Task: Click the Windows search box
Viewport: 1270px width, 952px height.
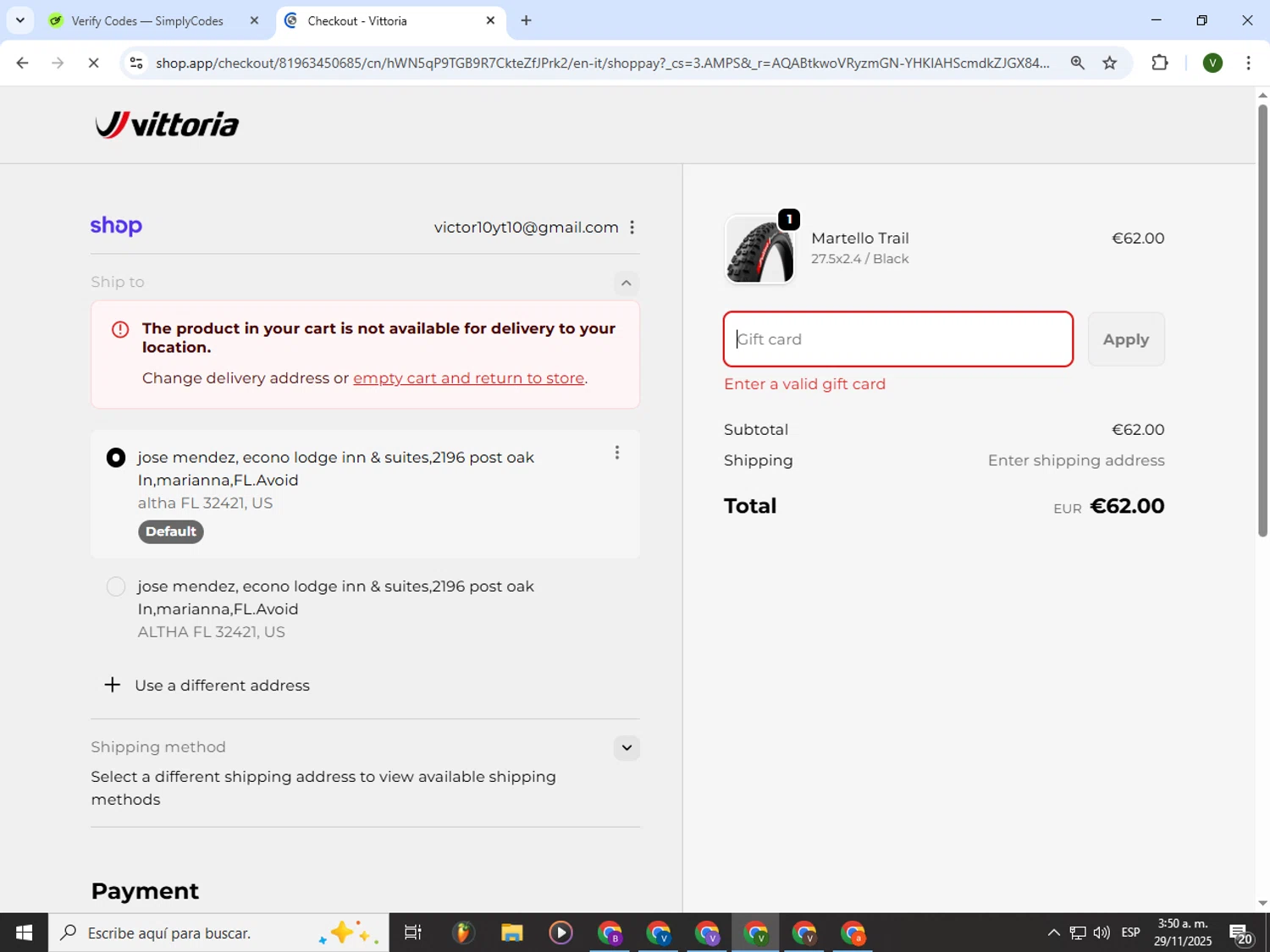Action: (x=218, y=933)
